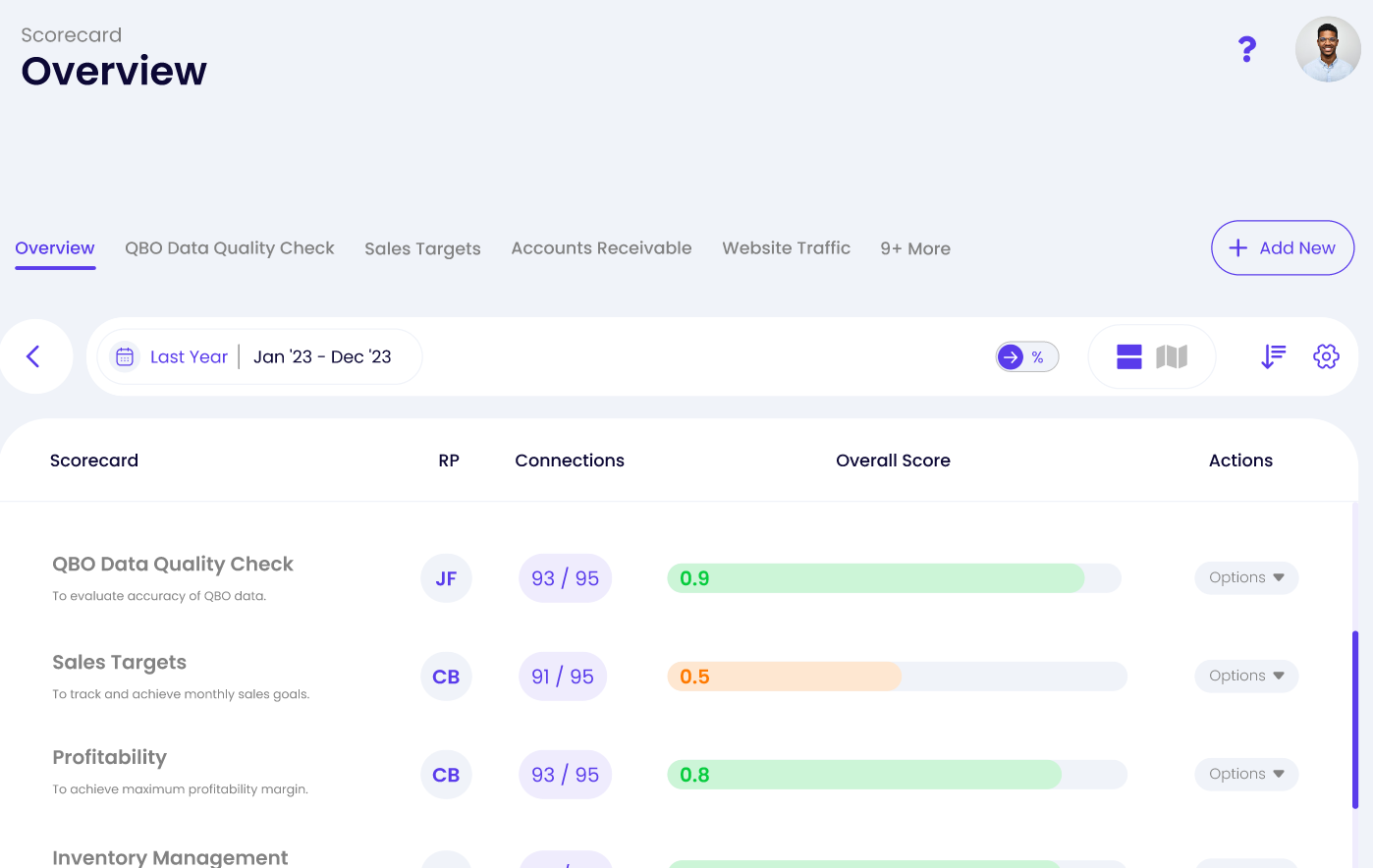Image resolution: width=1373 pixels, height=868 pixels.
Task: Switch to the row list view icon
Action: click(x=1129, y=356)
